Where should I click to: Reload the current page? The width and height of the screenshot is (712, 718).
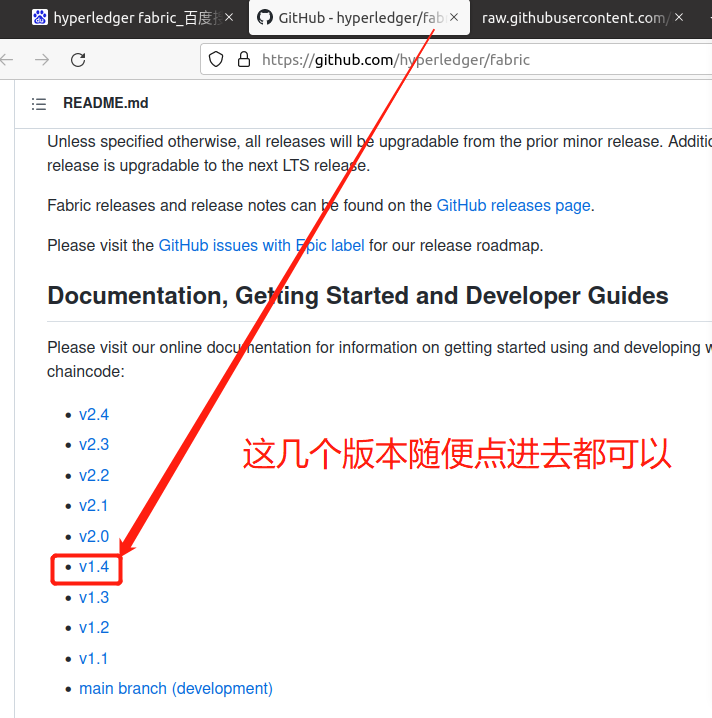78,60
